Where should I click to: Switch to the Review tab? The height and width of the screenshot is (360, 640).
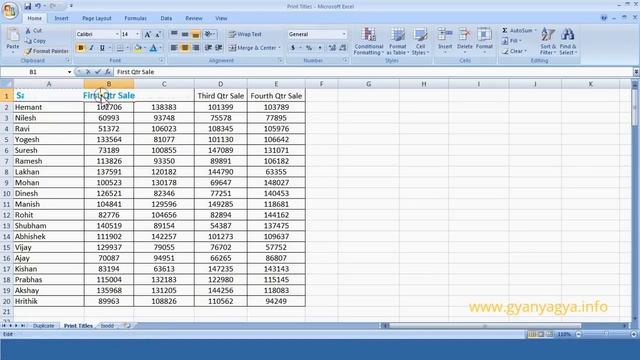(193, 18)
